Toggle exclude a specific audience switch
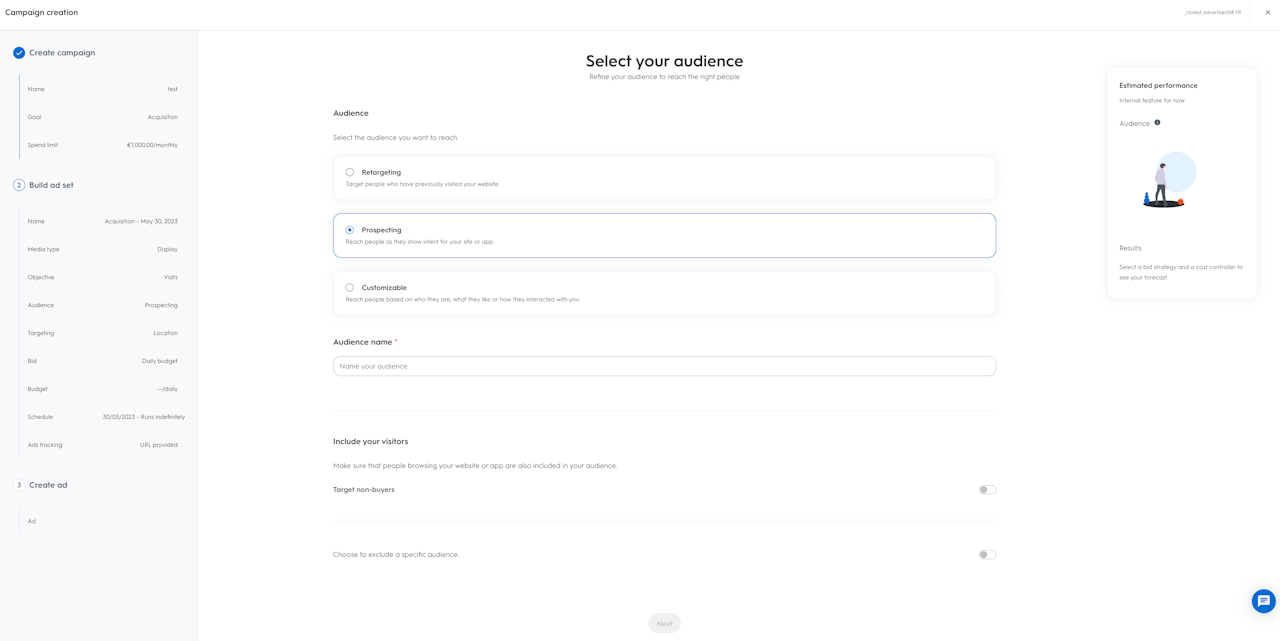This screenshot has width=1280, height=641. 987,555
